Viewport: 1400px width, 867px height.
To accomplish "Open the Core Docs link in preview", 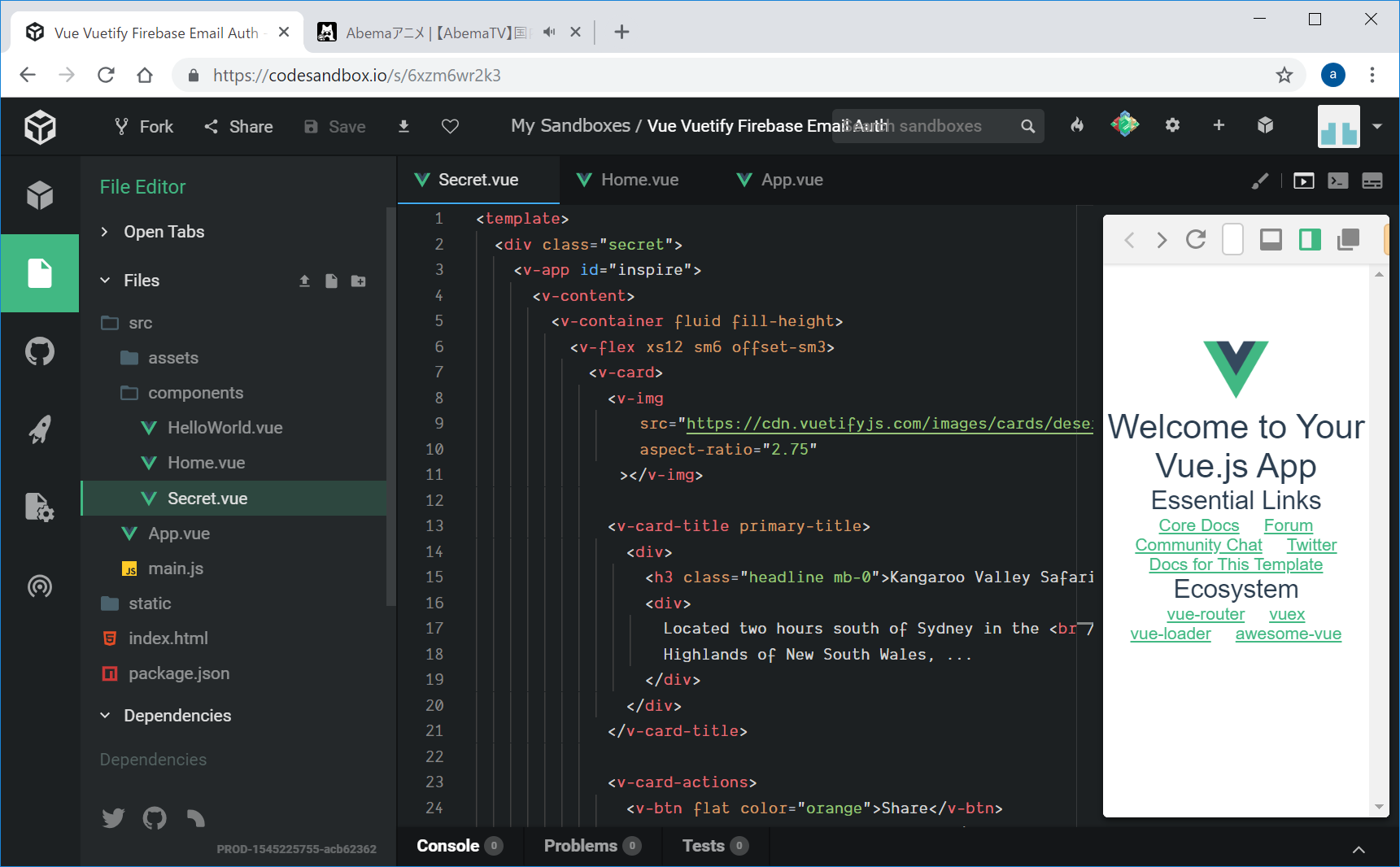I will [1198, 525].
